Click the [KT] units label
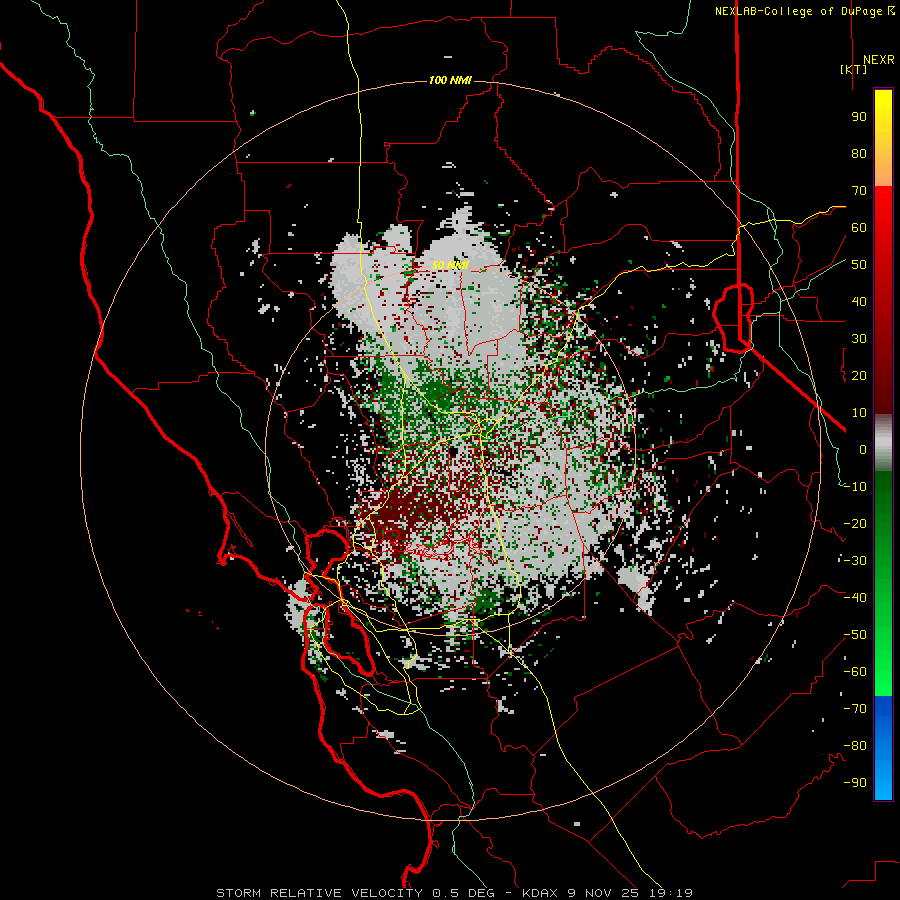Viewport: 900px width, 900px height. (853, 69)
